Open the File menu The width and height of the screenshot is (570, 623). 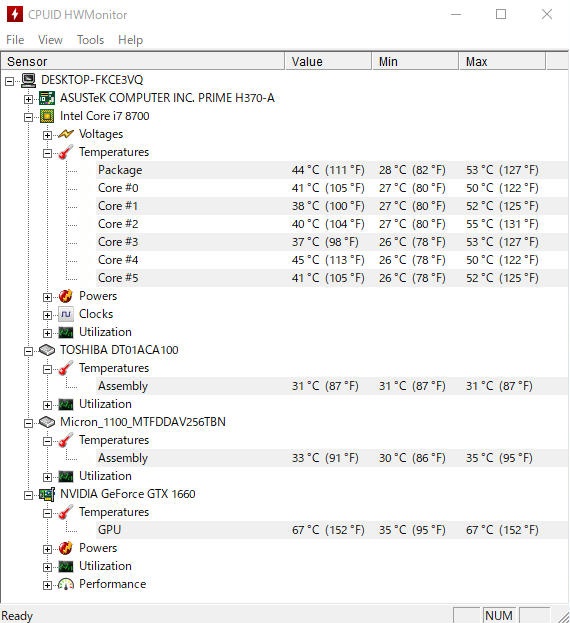(x=15, y=40)
